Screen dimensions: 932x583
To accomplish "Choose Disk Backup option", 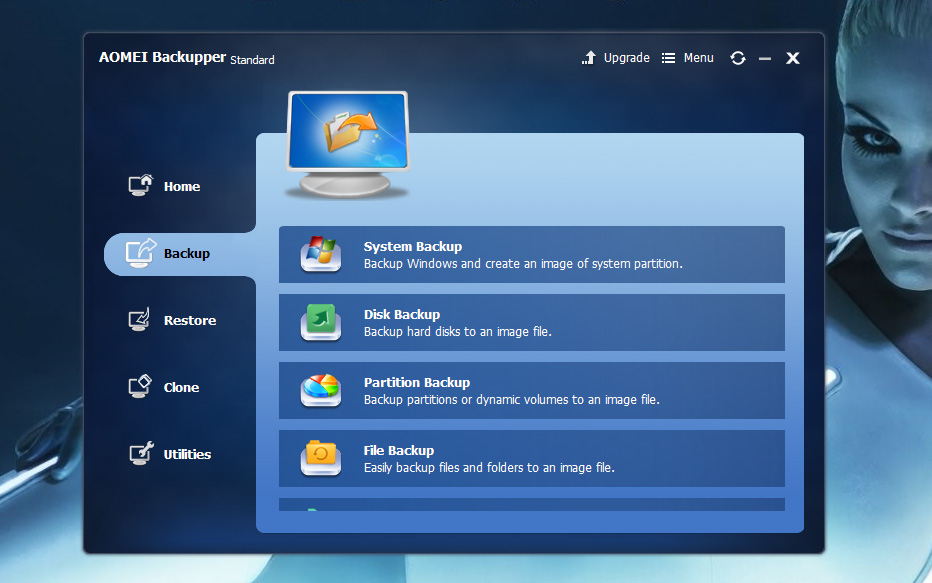I will tap(531, 323).
